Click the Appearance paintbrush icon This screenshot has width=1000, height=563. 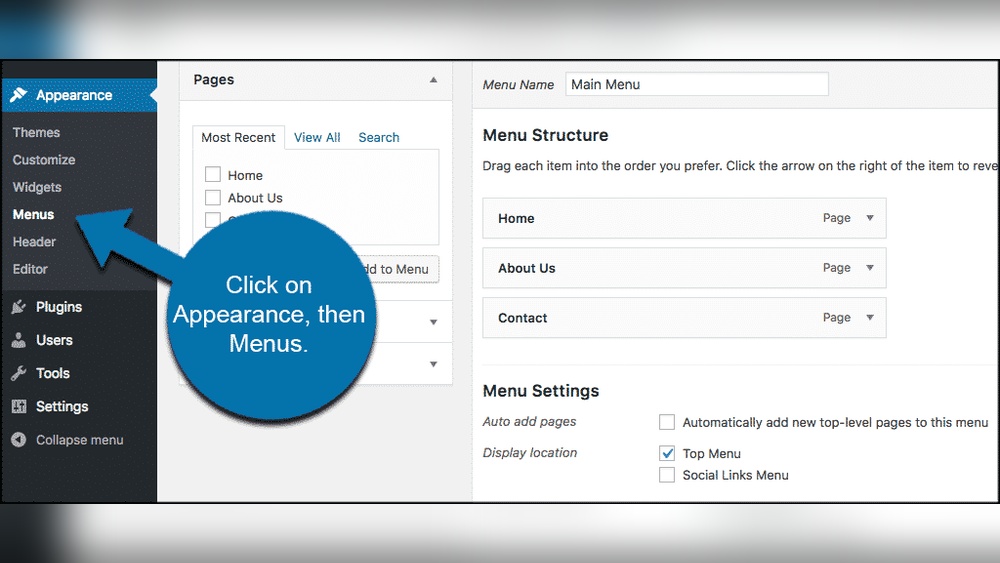pos(18,95)
